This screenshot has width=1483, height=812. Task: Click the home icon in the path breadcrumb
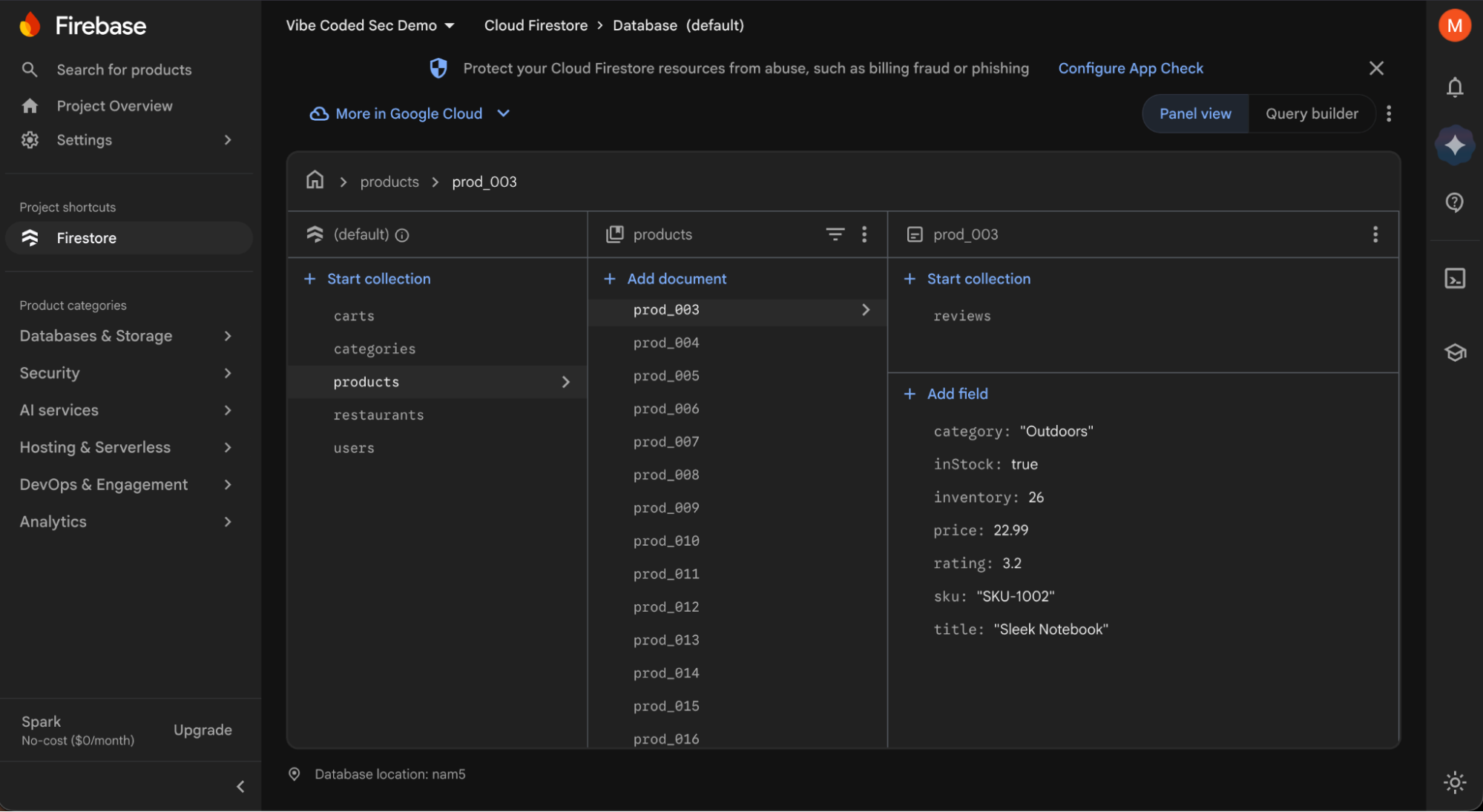315,180
